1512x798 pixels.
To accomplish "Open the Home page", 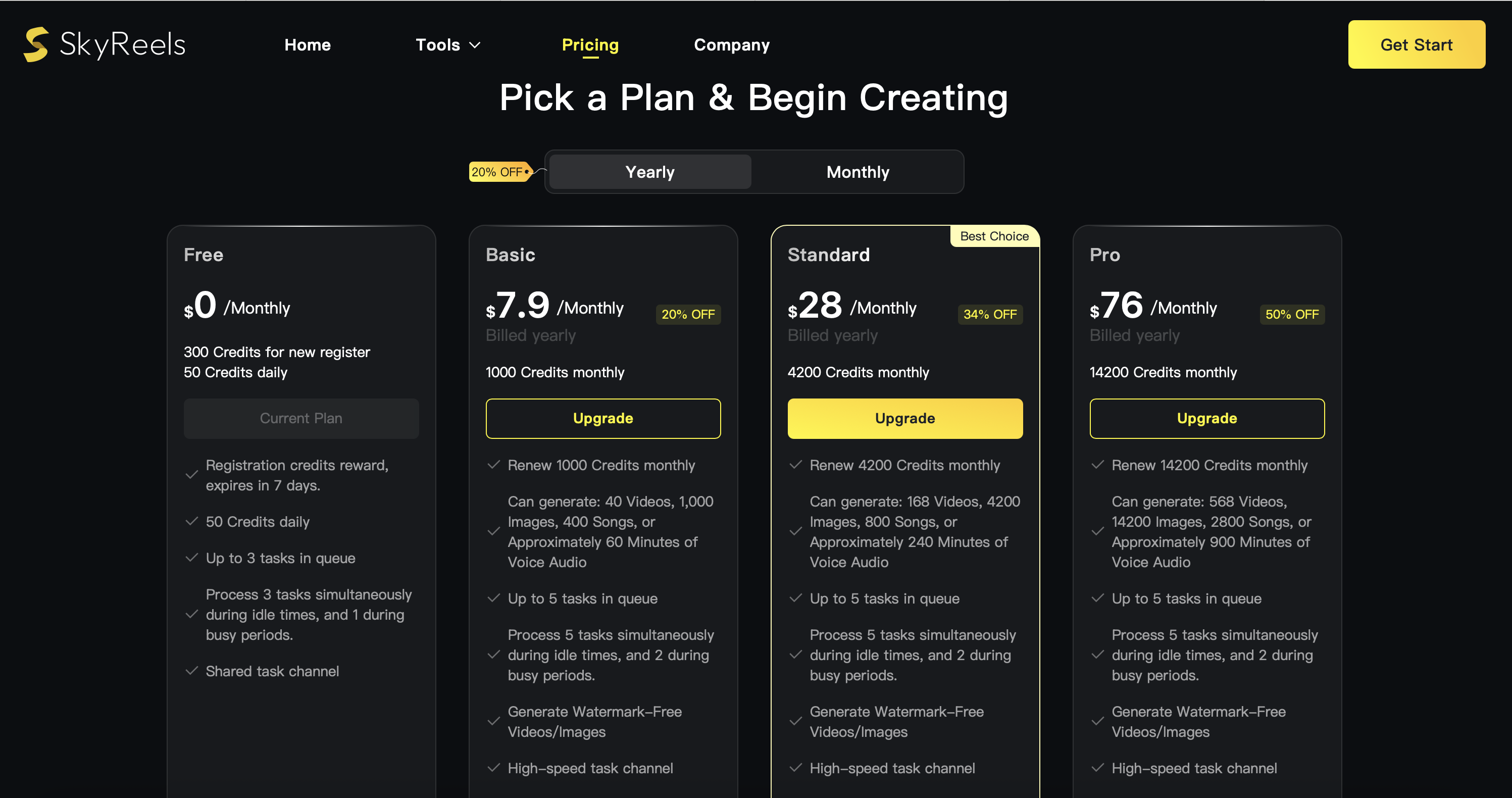I will [x=307, y=45].
